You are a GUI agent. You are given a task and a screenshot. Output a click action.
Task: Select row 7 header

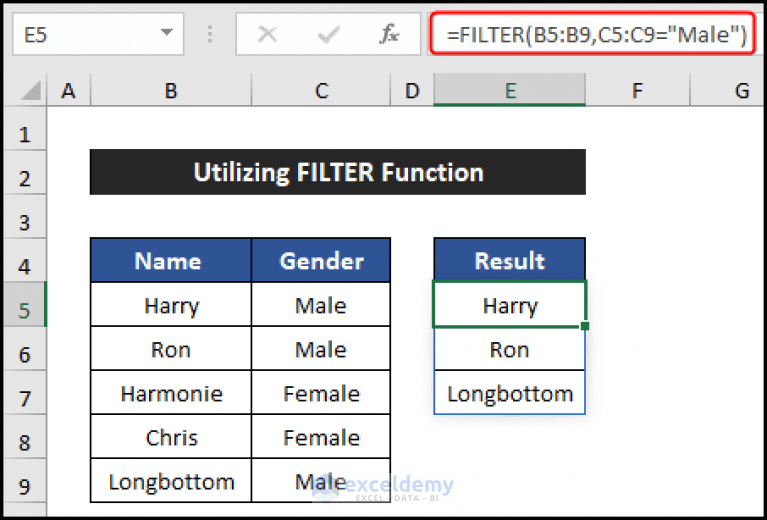coord(25,392)
